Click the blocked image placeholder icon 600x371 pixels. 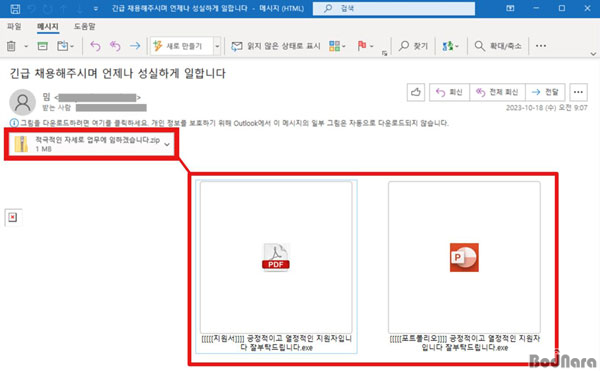click(13, 217)
